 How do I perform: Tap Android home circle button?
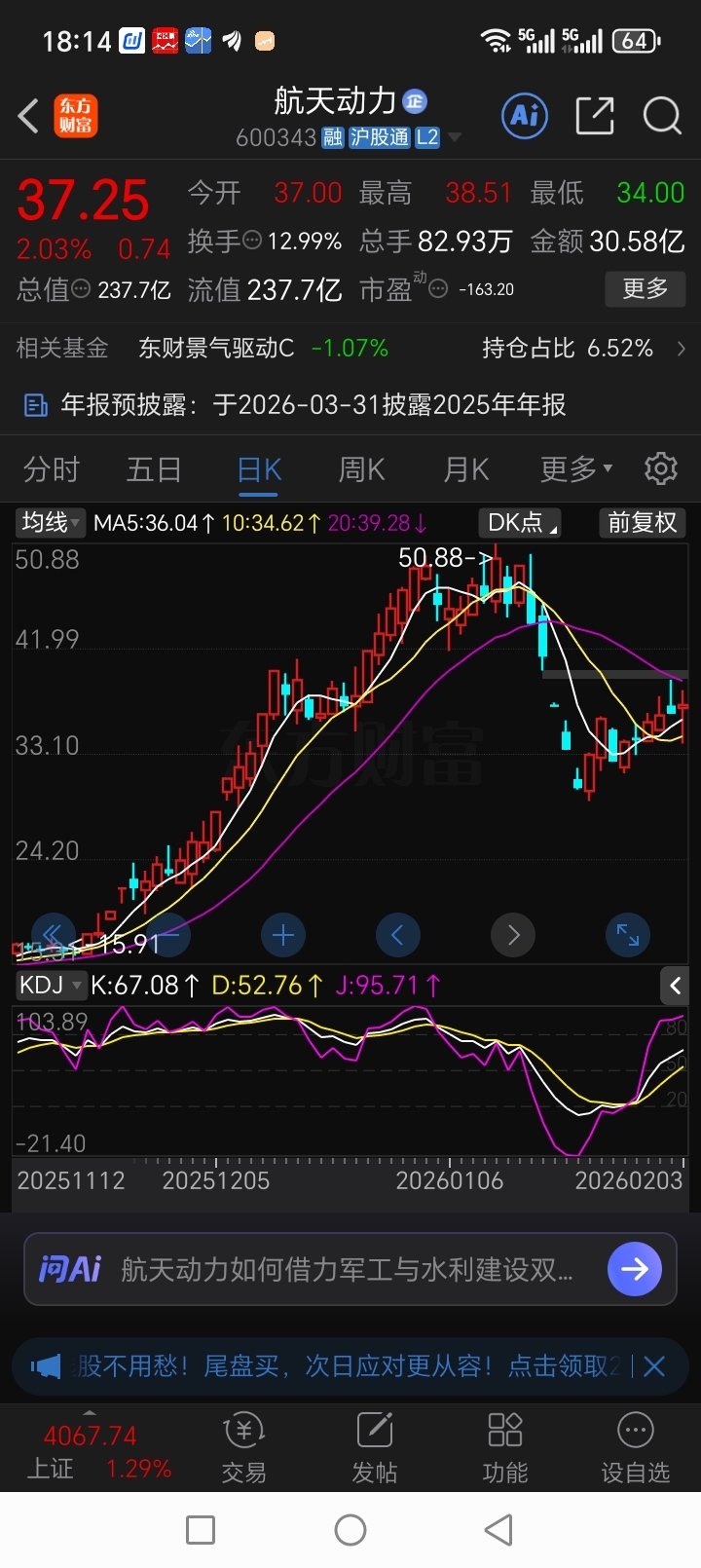350,1529
